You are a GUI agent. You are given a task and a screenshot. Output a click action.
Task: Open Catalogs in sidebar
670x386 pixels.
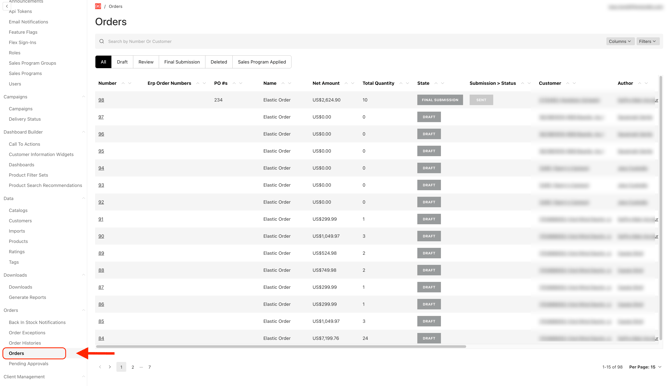[18, 210]
